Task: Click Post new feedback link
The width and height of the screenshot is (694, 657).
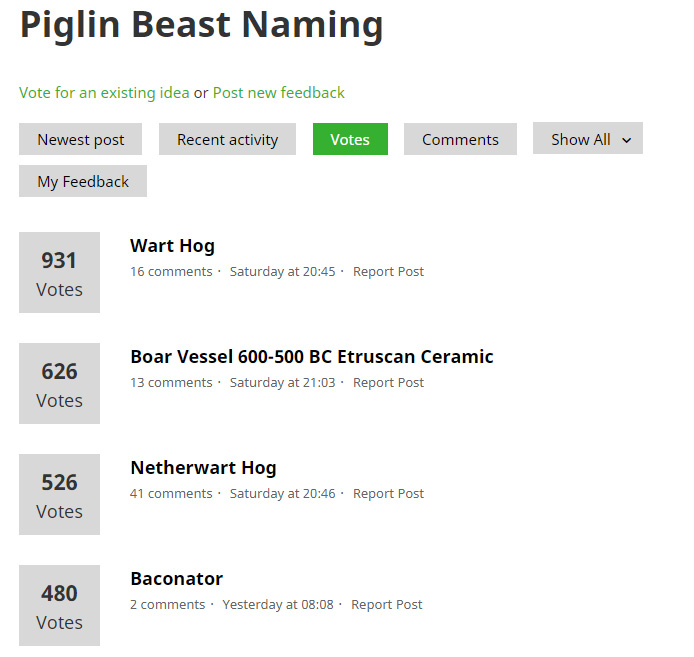Action: (x=278, y=92)
